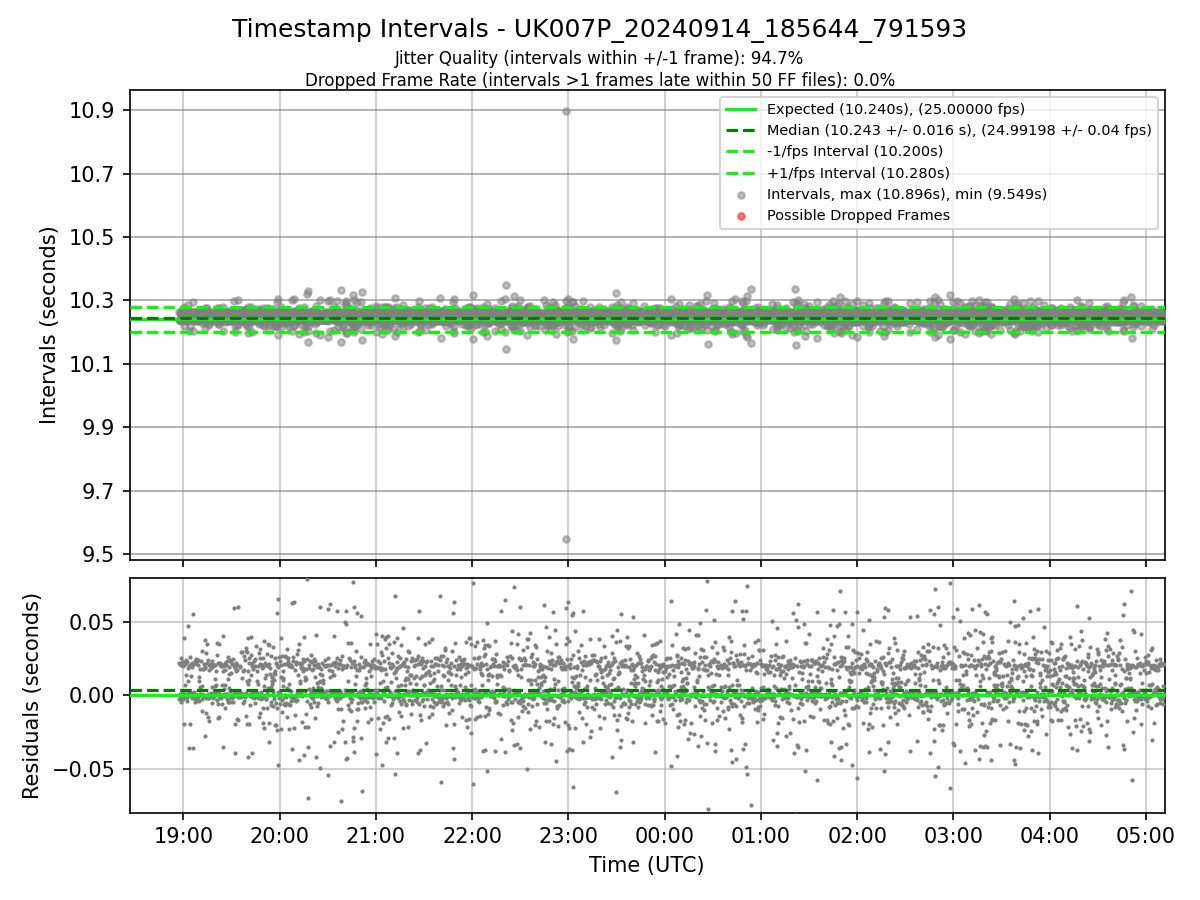Click the '02:00' time tick label
The width and height of the screenshot is (1200, 900).
[856, 834]
